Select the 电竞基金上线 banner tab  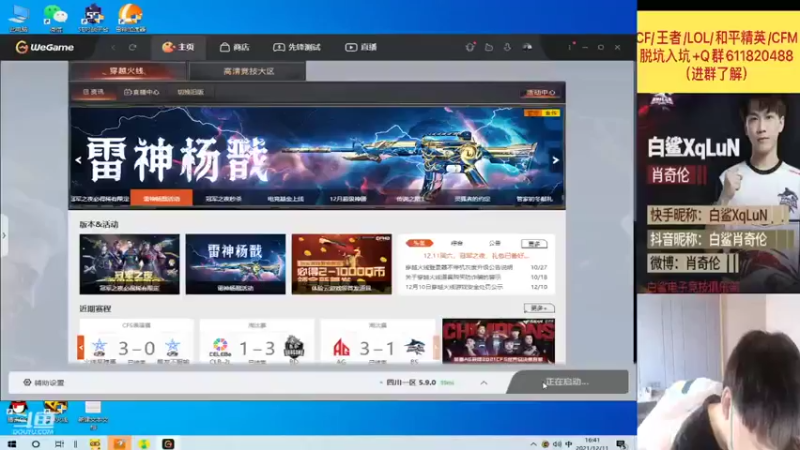pos(286,198)
